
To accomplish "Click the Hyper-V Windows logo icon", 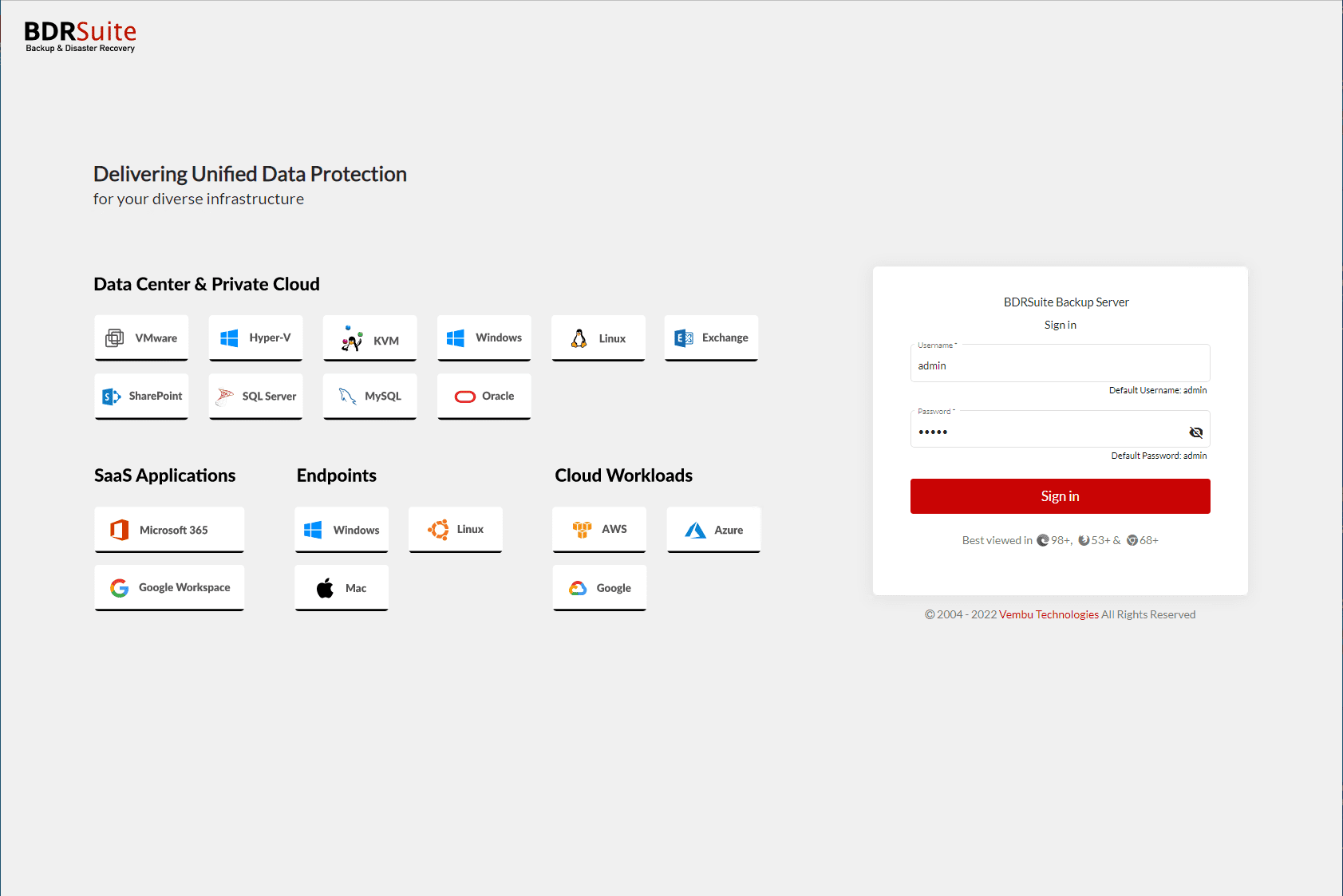I will (x=229, y=338).
